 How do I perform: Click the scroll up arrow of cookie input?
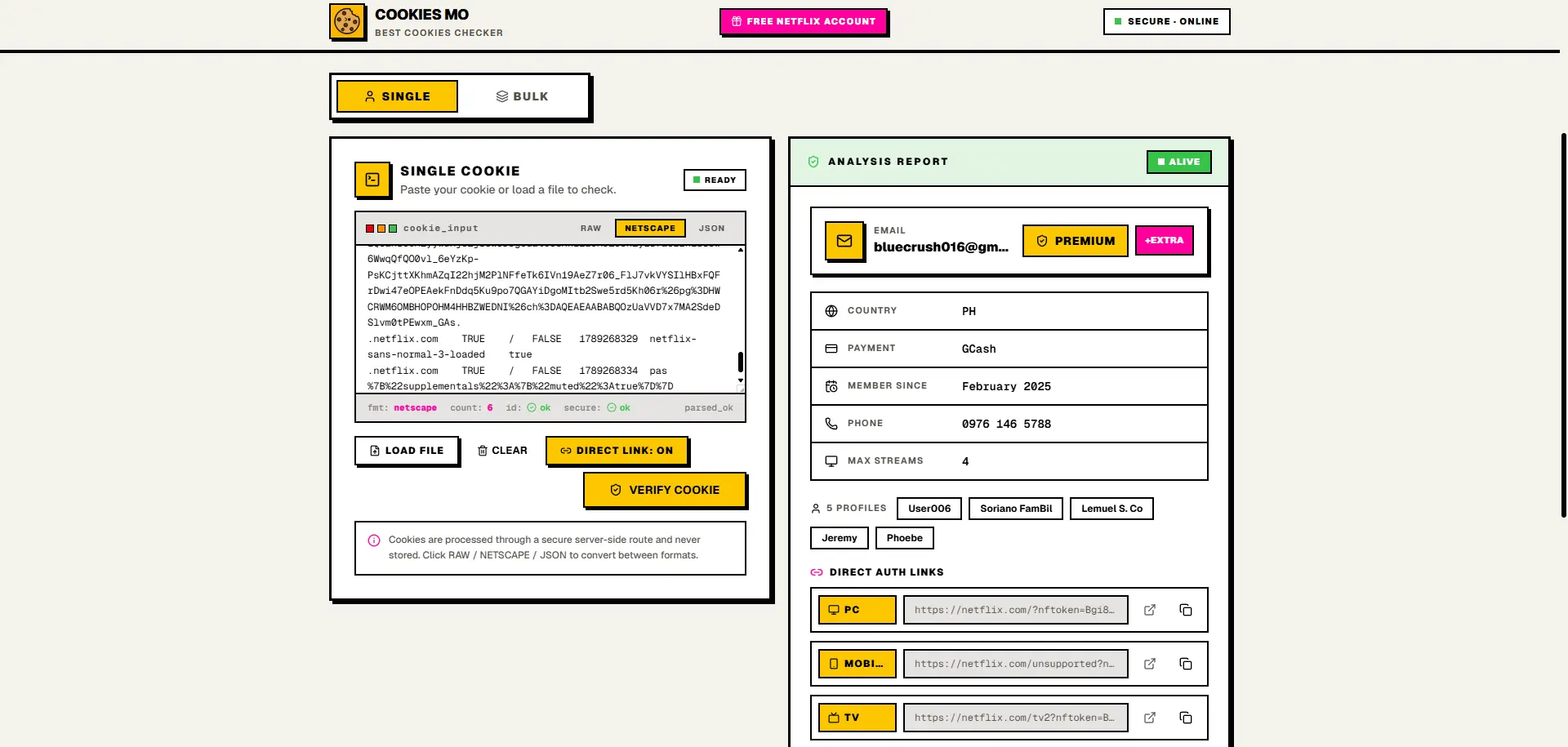click(741, 250)
